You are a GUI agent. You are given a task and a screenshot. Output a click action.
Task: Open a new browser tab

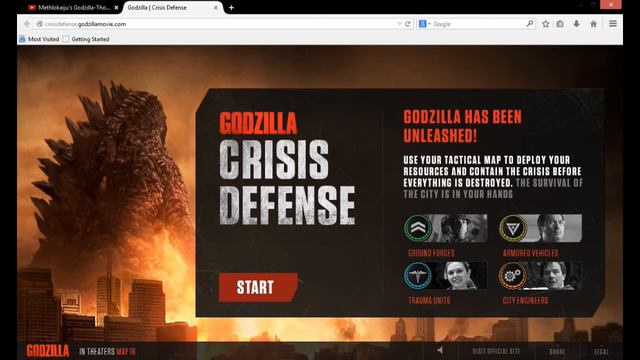tap(231, 7)
